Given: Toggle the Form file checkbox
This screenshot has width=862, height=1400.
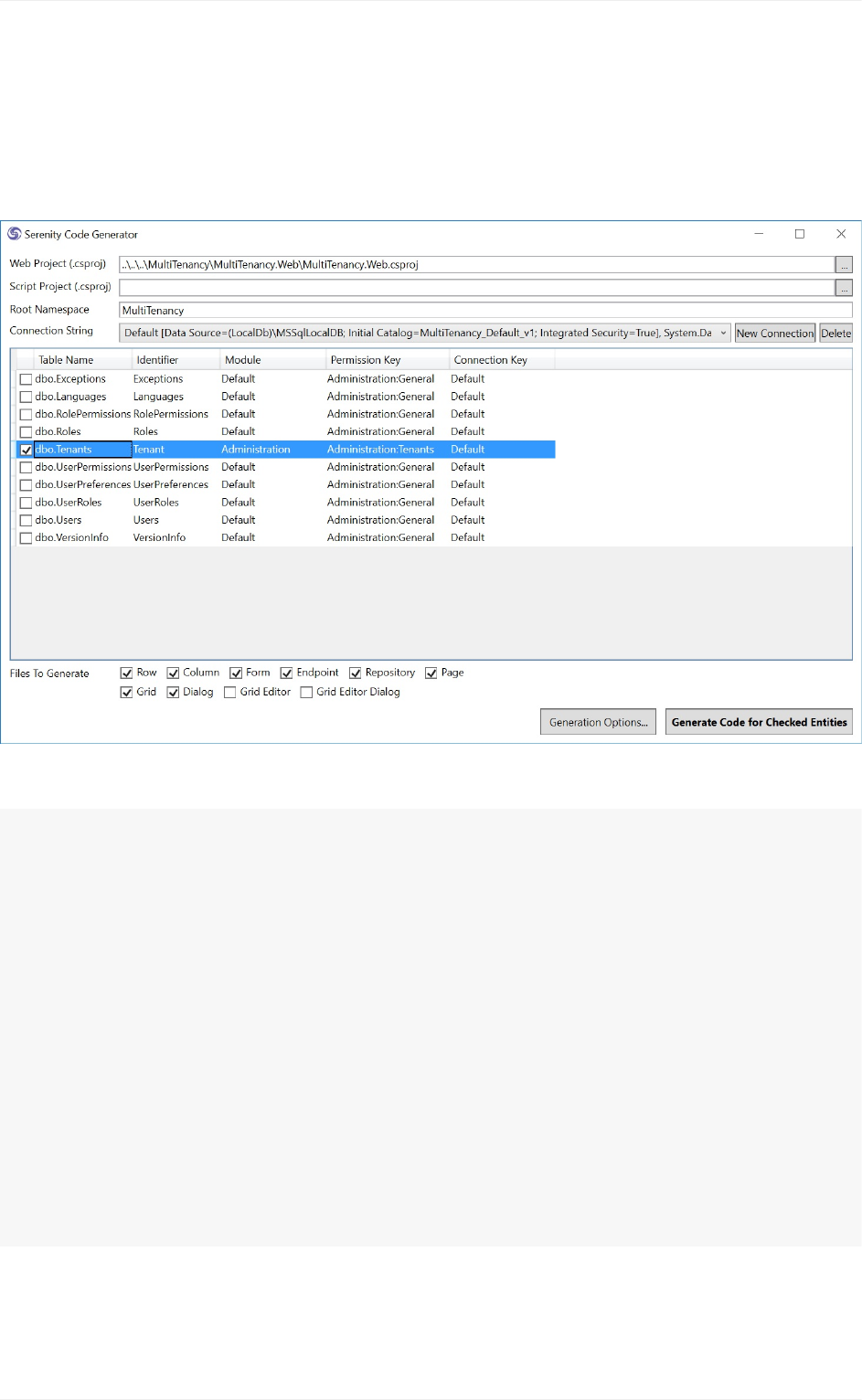Looking at the screenshot, I should 236,673.
